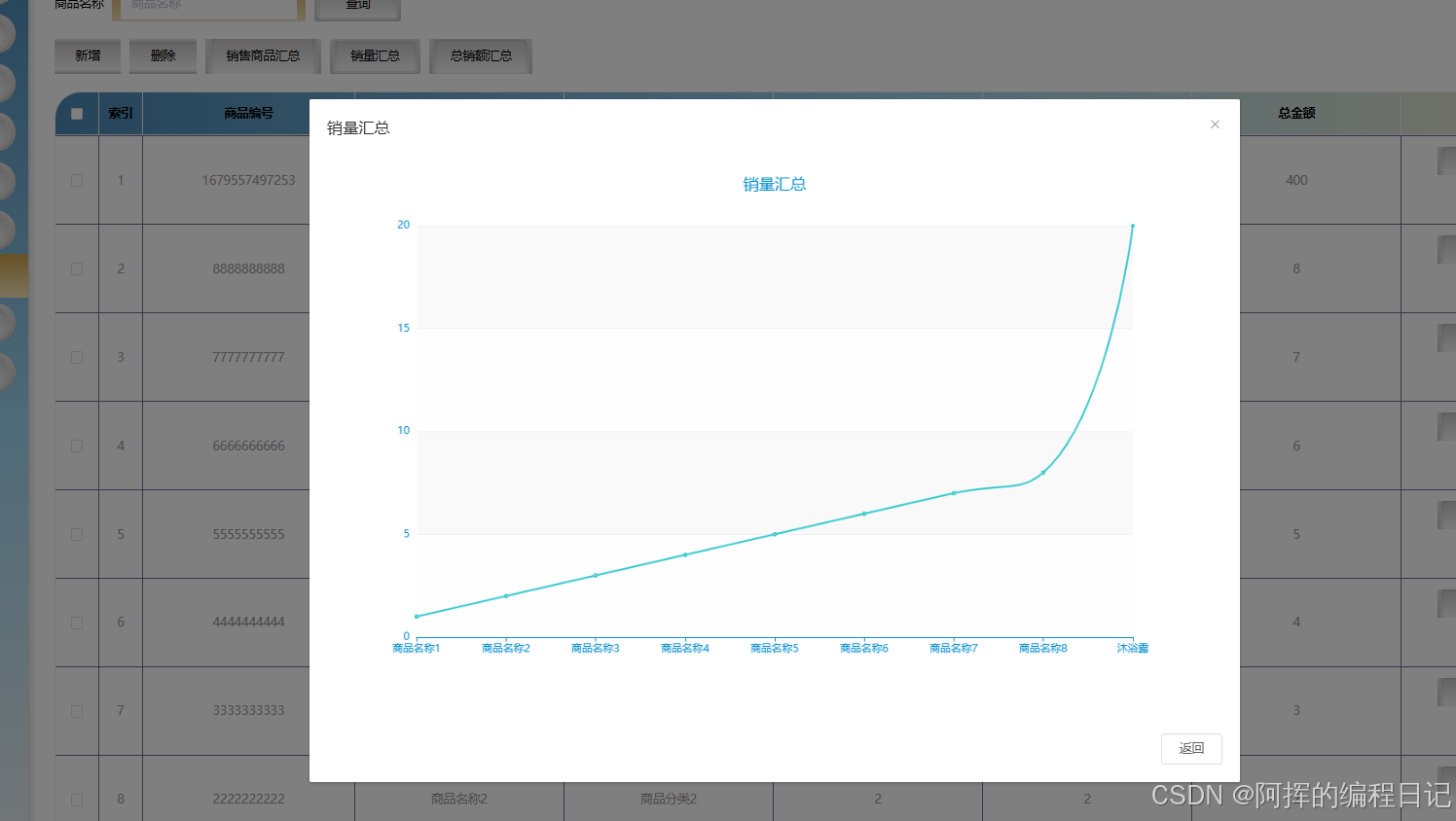Open the 销量汇总 toolbar button

[375, 55]
